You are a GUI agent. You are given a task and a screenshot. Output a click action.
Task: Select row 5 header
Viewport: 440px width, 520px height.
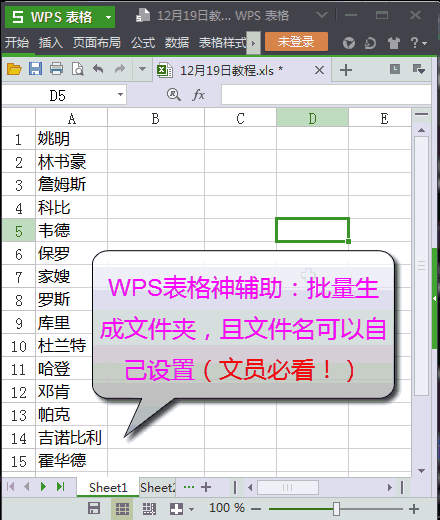click(x=19, y=231)
